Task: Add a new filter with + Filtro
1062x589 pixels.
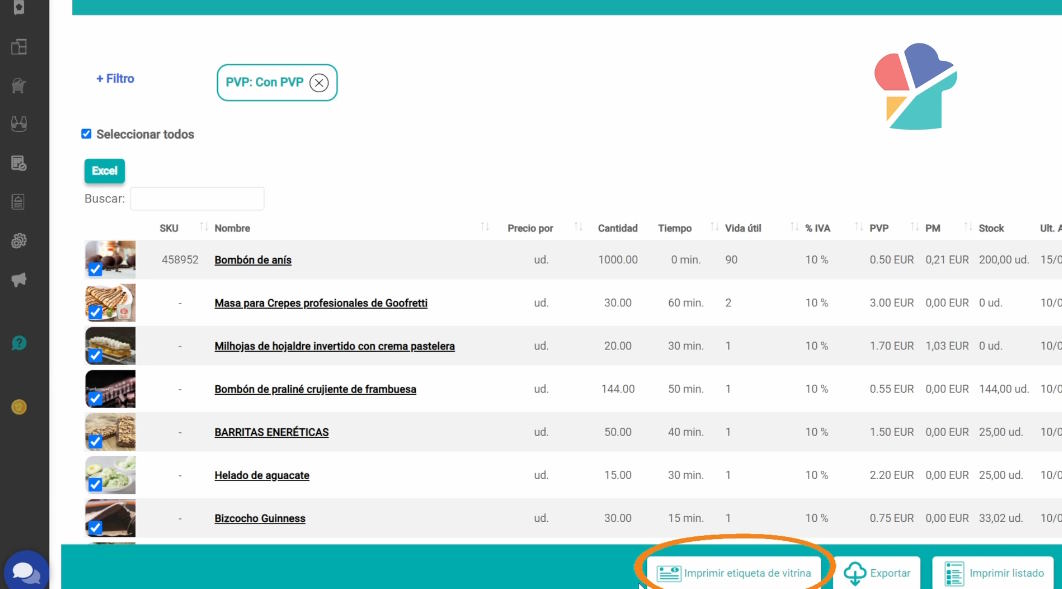Action: click(115, 79)
